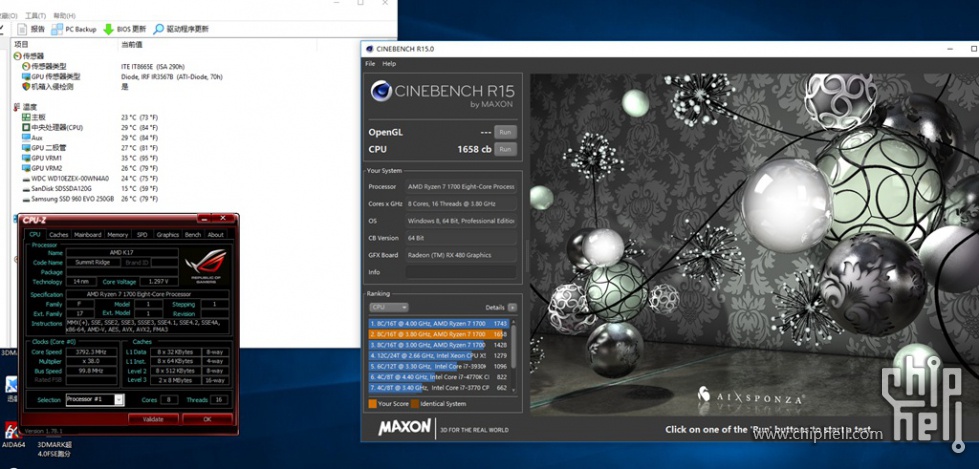Viewport: 979px width, 469px height.
Task: Click the Cinebench R15 sphere logo
Action: point(381,91)
